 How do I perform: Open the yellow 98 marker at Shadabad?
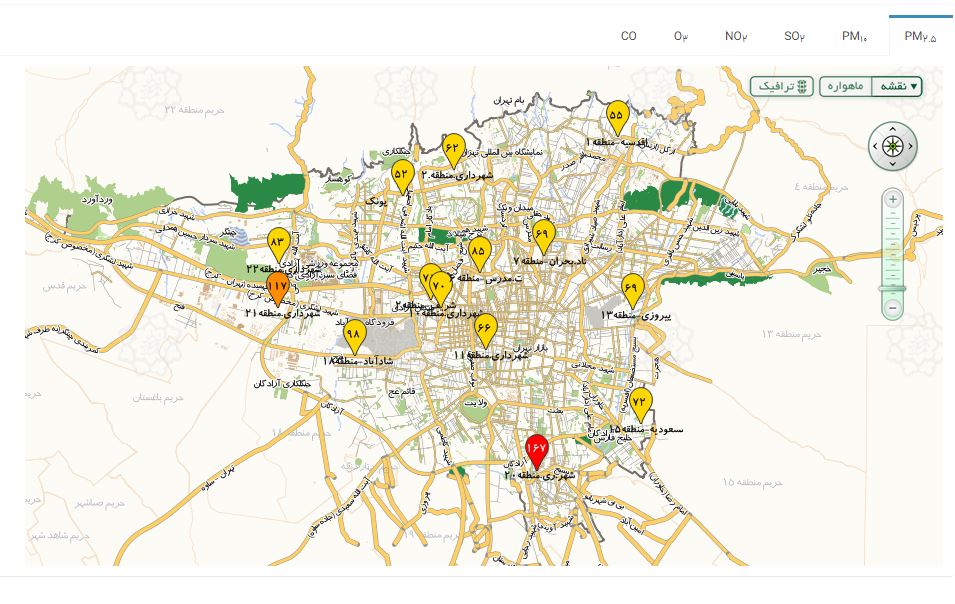click(354, 336)
